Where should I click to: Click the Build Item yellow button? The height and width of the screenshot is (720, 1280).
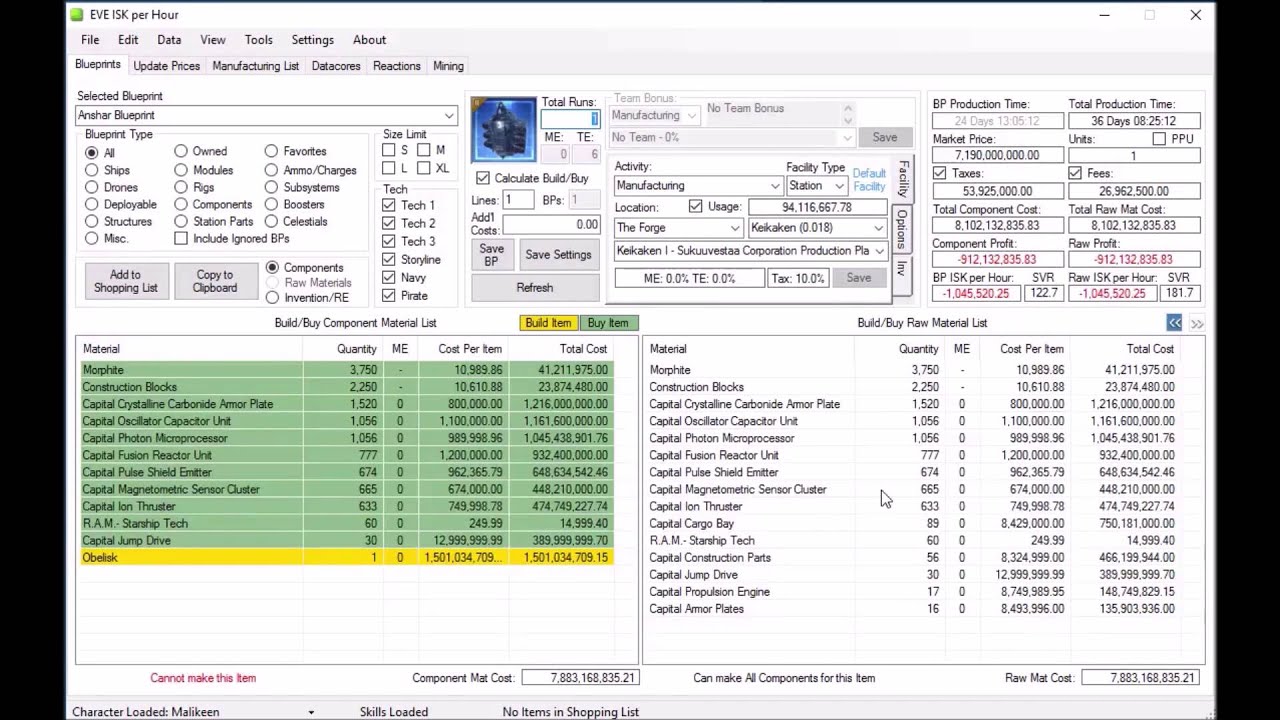548,323
